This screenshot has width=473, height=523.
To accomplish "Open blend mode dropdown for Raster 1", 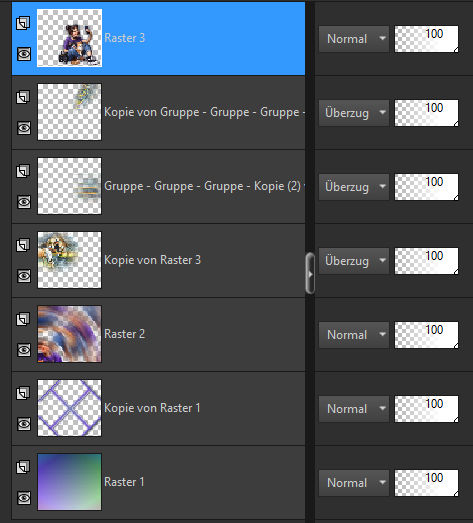I will [354, 483].
